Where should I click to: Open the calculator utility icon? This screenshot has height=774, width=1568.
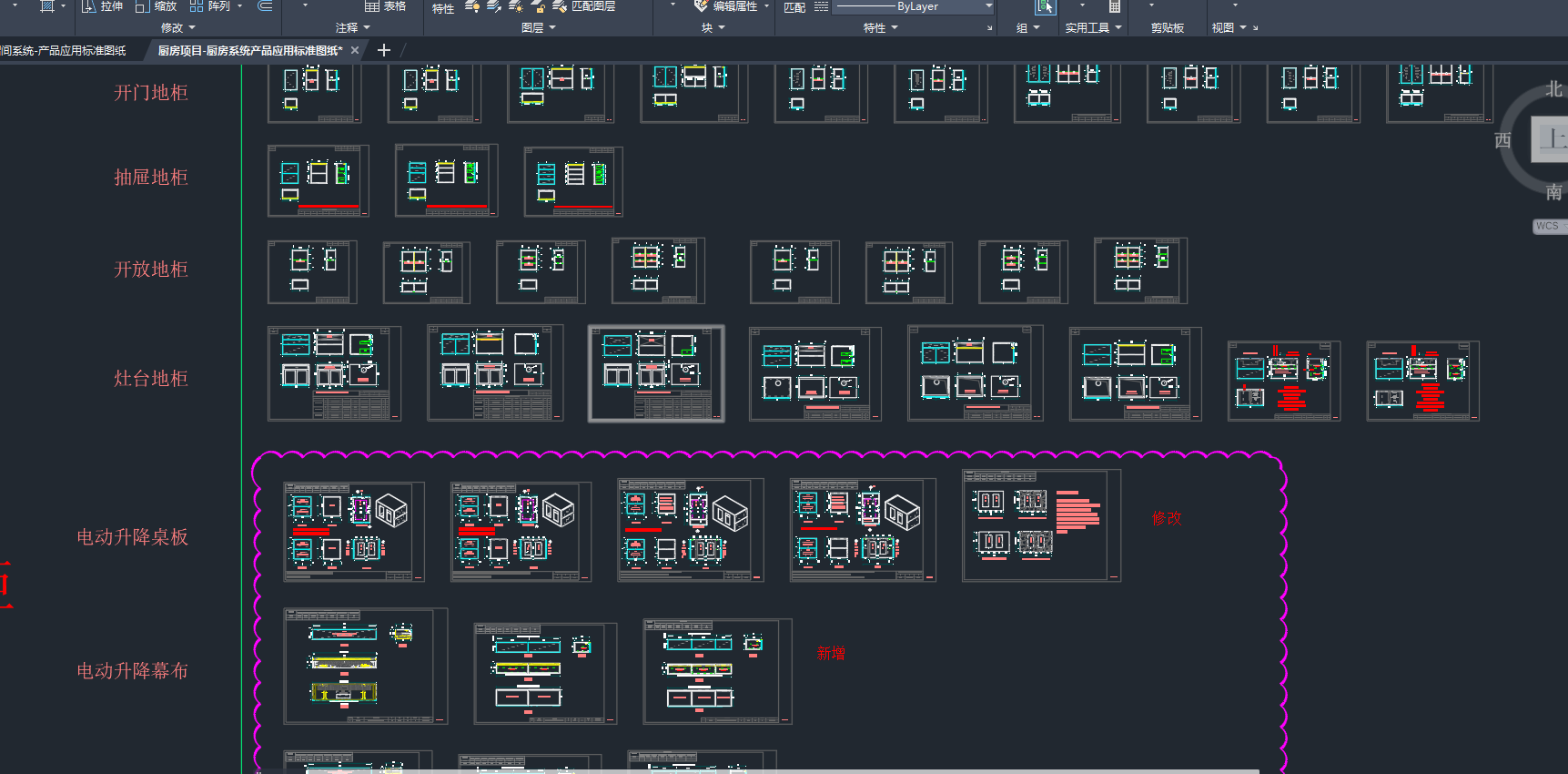coord(1114,7)
